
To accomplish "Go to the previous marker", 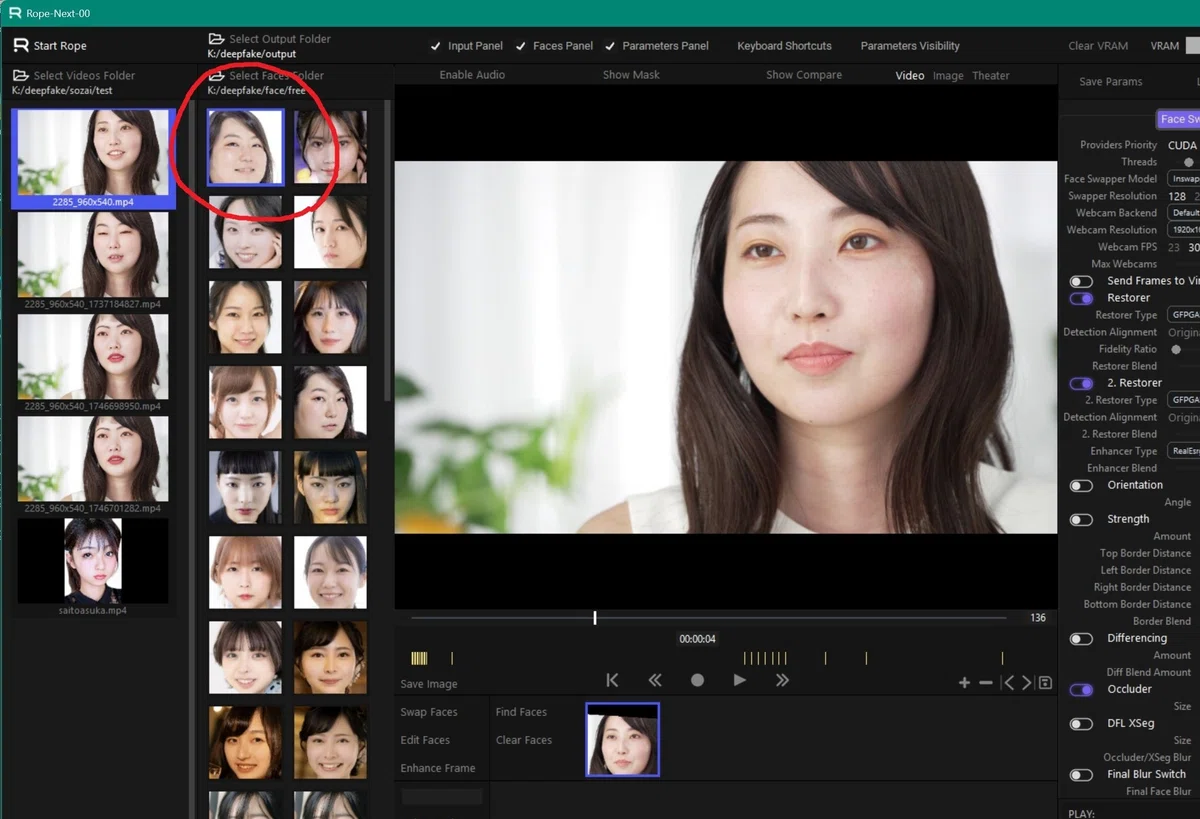I will 1008,683.
